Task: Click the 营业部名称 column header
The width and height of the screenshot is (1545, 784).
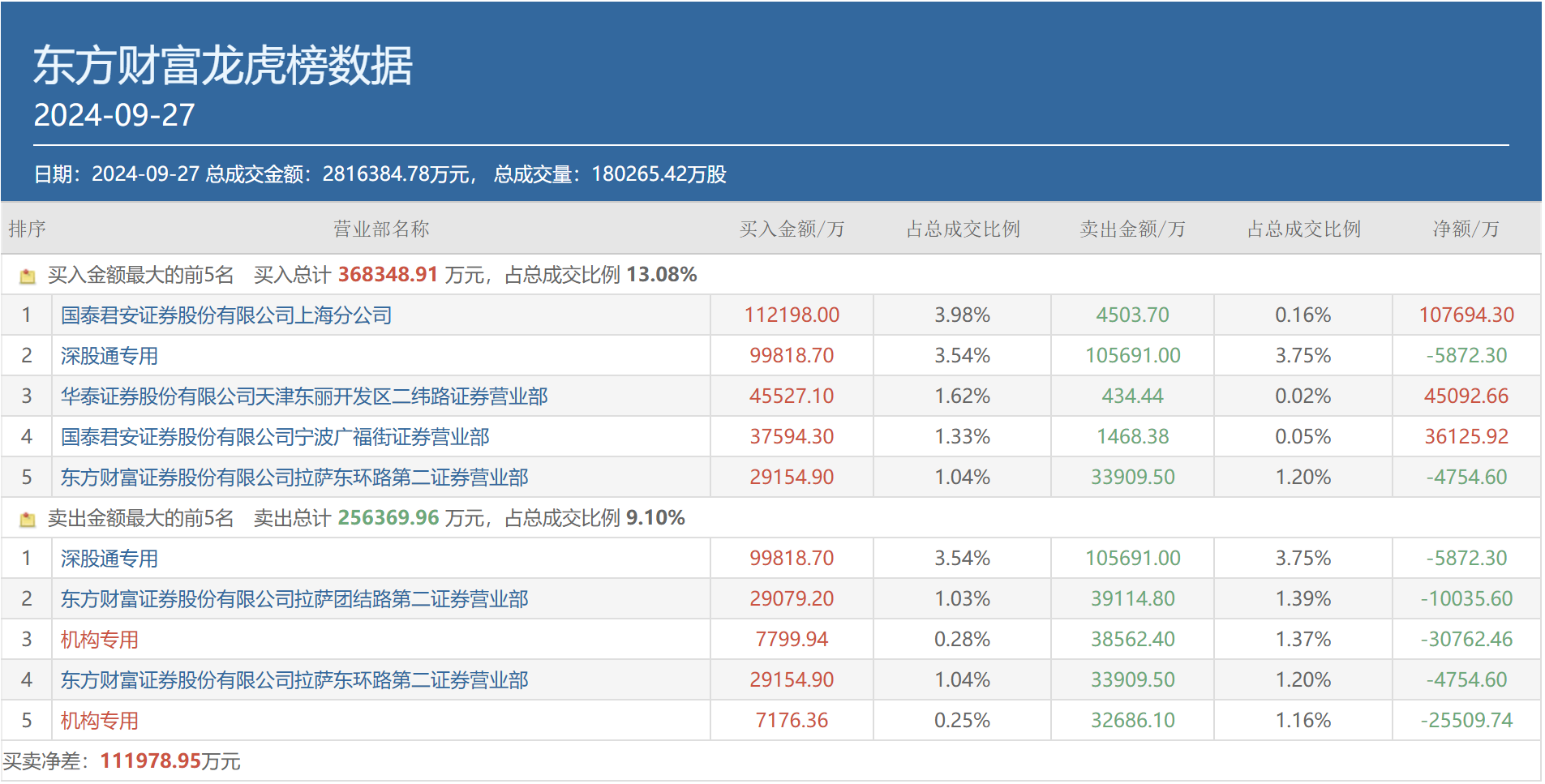Action: 381,229
